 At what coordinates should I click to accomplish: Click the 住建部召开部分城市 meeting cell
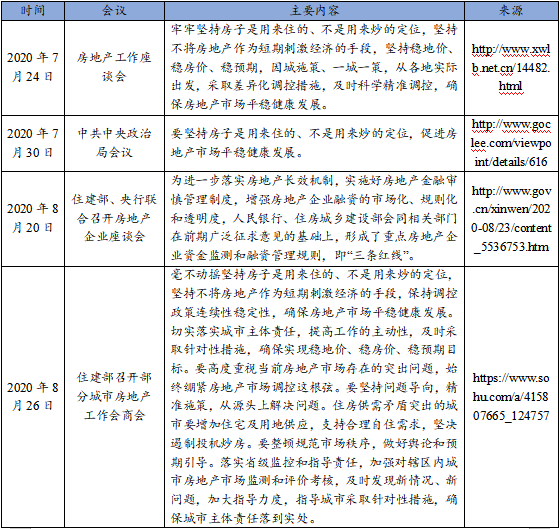(114, 397)
